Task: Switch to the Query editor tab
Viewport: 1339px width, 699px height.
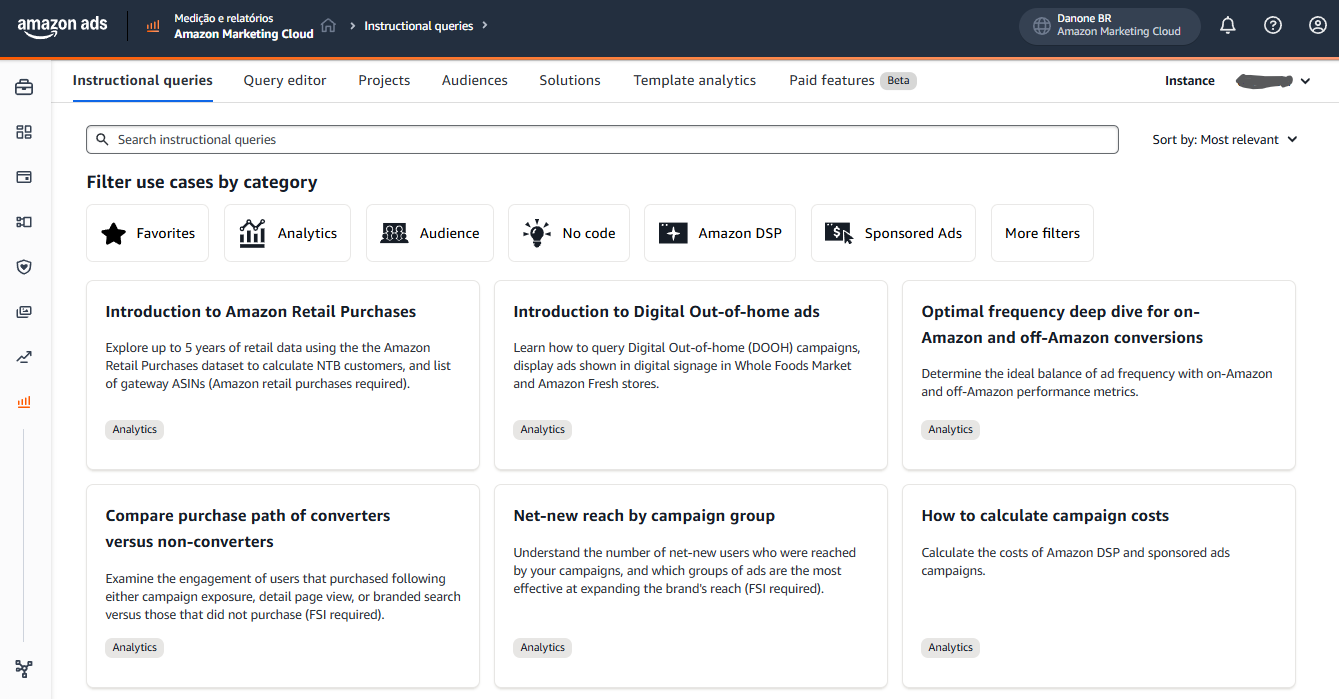Action: coord(285,80)
